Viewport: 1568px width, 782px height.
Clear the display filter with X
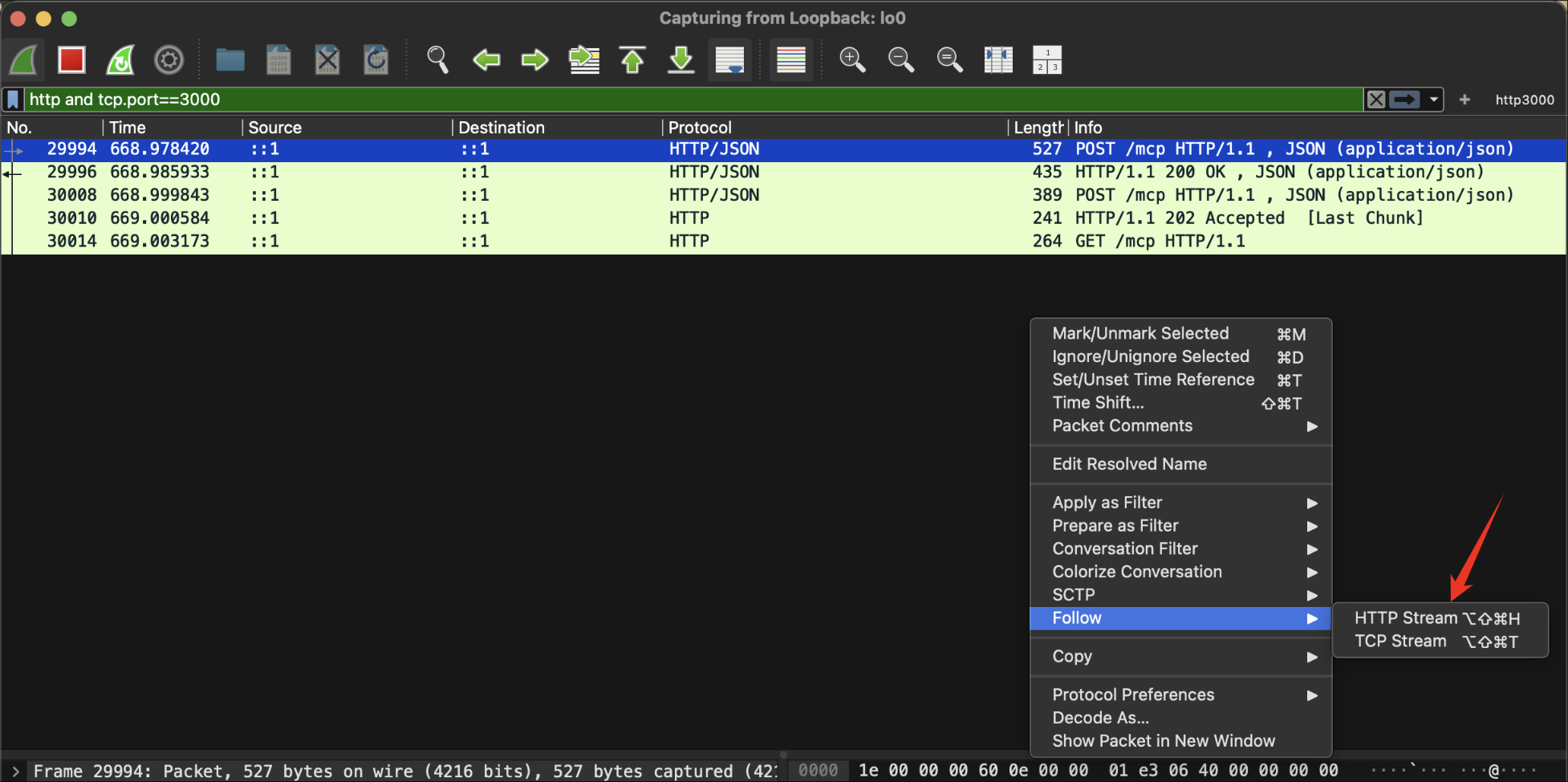(x=1376, y=100)
